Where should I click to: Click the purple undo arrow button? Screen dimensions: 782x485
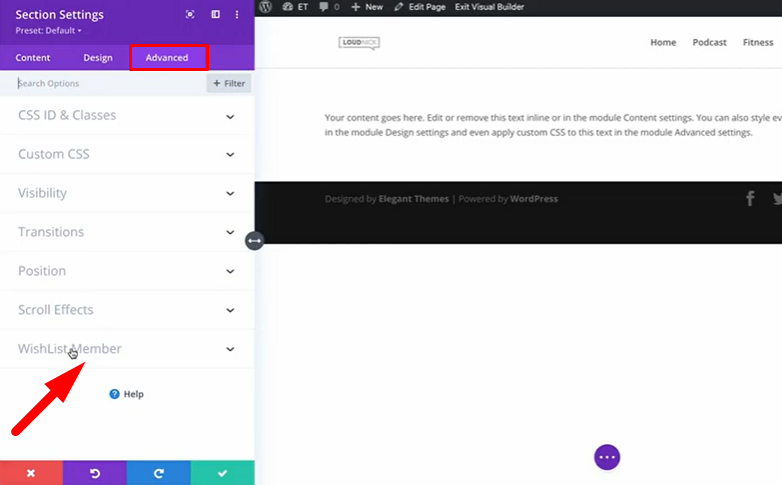pyautogui.click(x=95, y=473)
